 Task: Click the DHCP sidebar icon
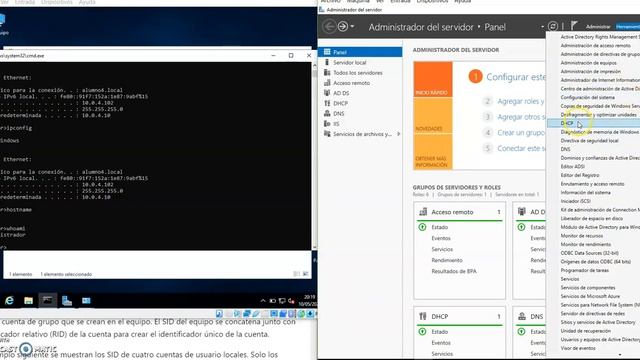click(327, 103)
